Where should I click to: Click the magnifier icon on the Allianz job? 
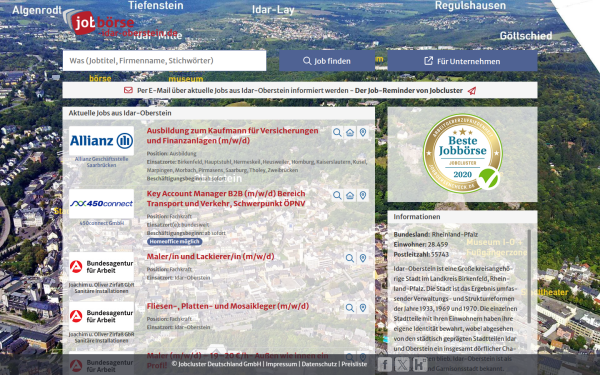pos(337,133)
